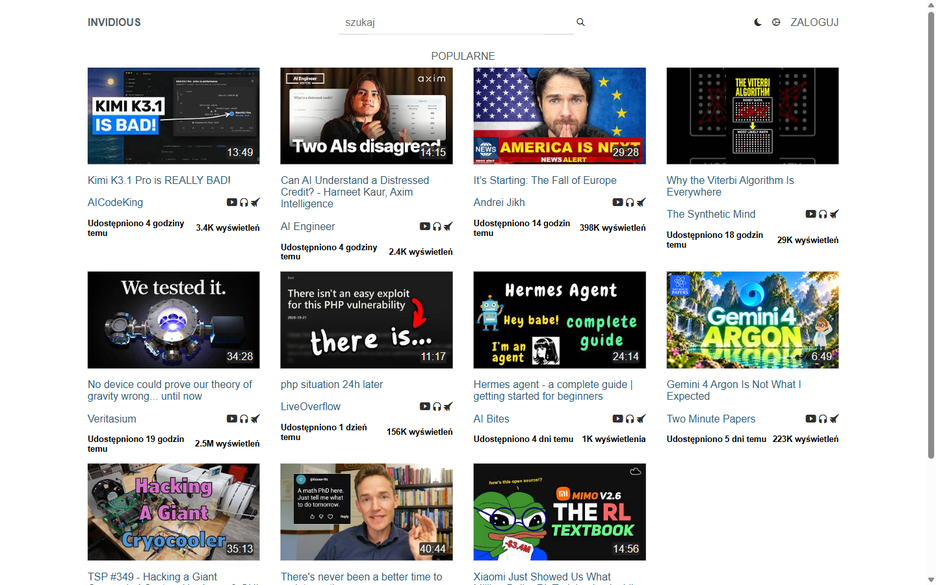Click the "2.5M wyświetleń" view count
936x585 pixels.
227,444
